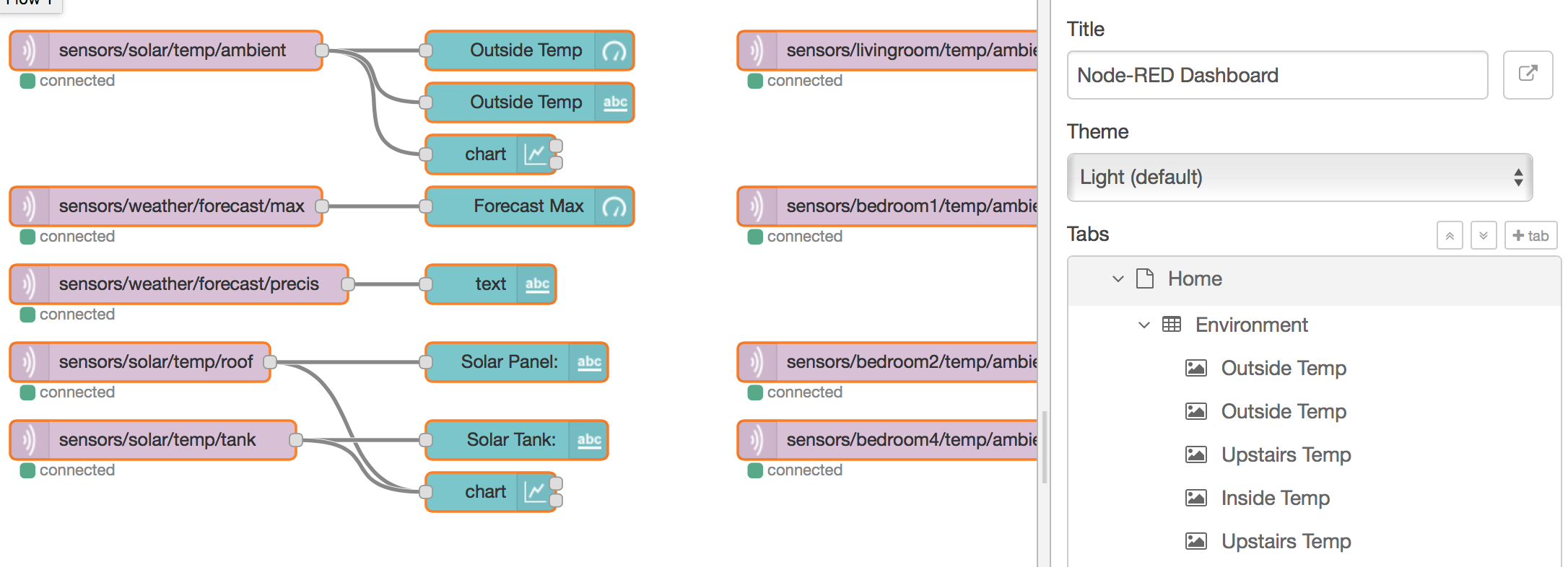
Task: Open the Theme dropdown Light (default)
Action: 1299,177
